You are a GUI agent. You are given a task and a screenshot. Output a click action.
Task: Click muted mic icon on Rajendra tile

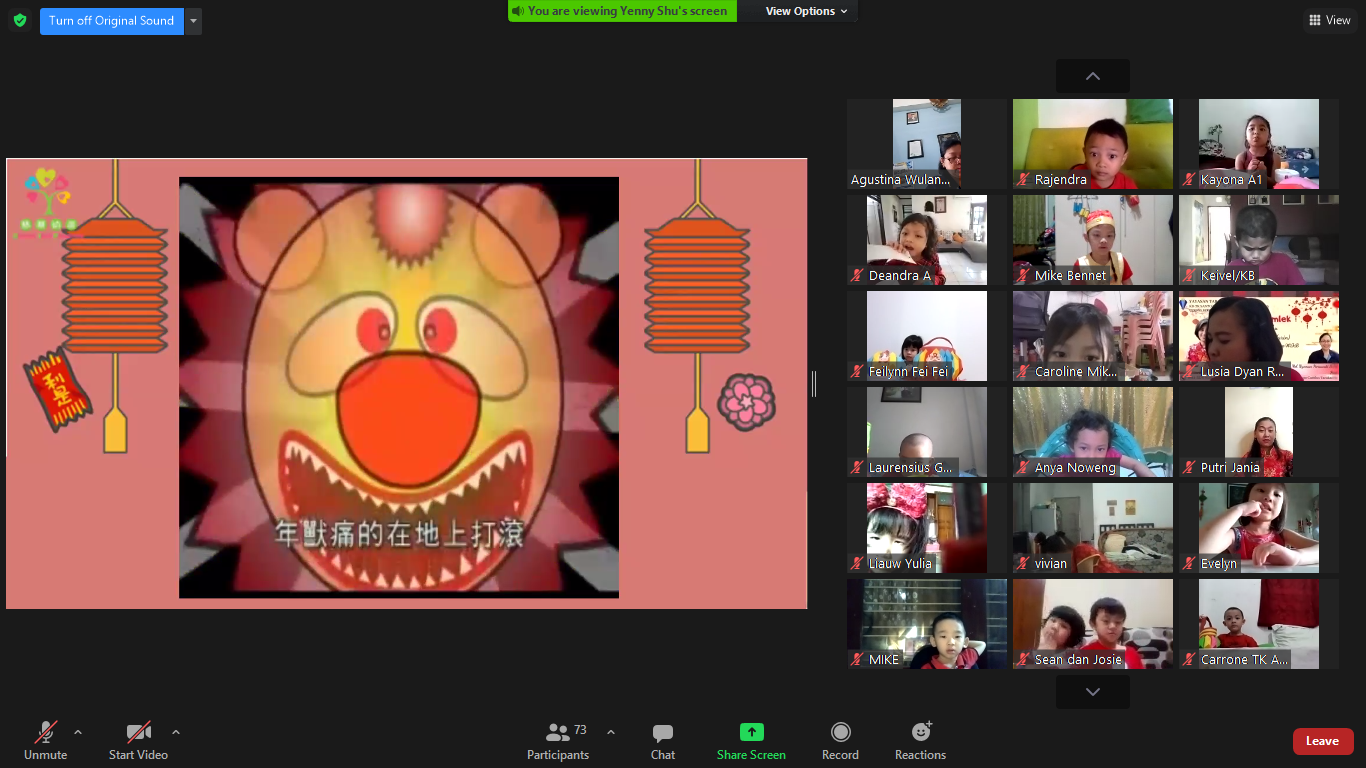[x=1024, y=180]
